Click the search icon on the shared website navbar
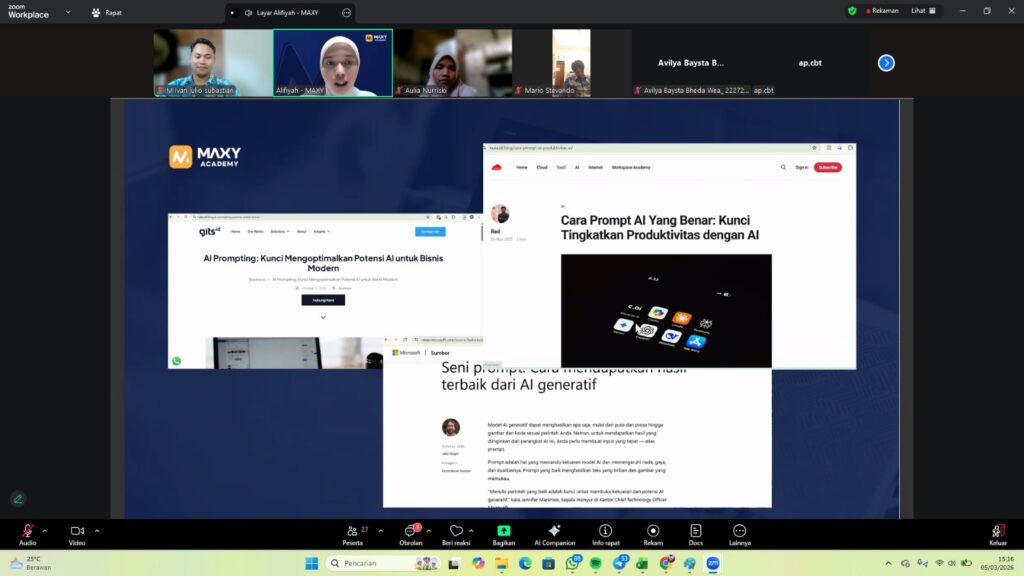 pyautogui.click(x=783, y=168)
